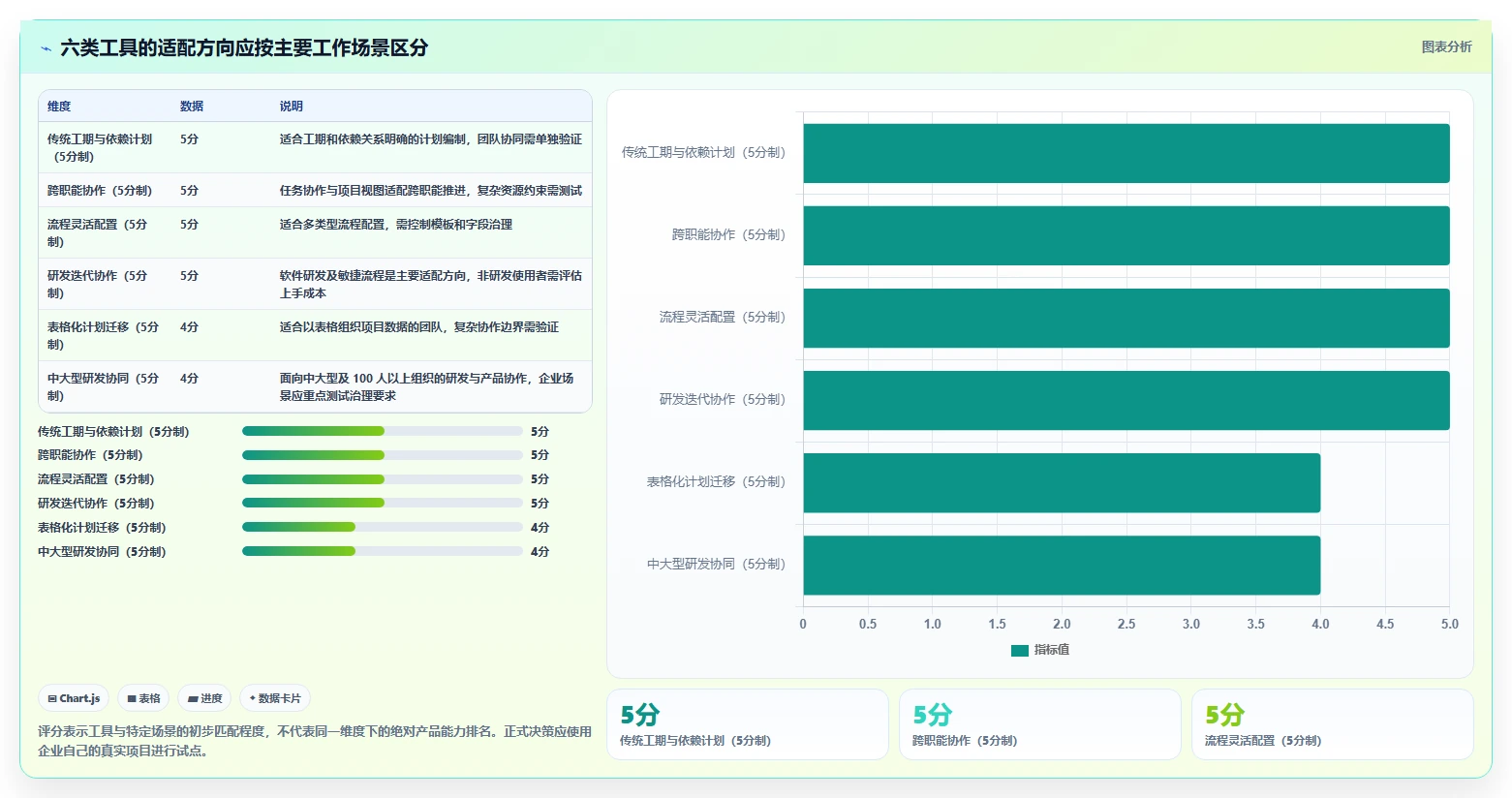Click 表格化计划迁移 cell in the table
This screenshot has height=798, width=1512.
[x=103, y=335]
